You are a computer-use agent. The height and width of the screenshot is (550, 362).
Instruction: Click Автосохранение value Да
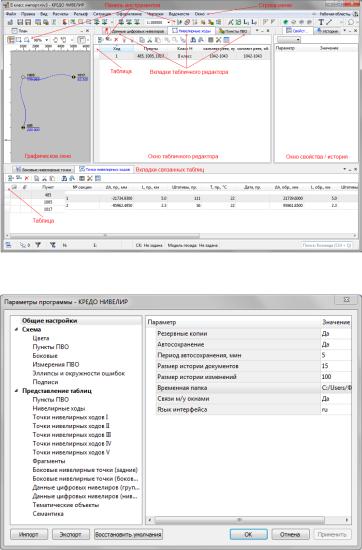[336, 344]
